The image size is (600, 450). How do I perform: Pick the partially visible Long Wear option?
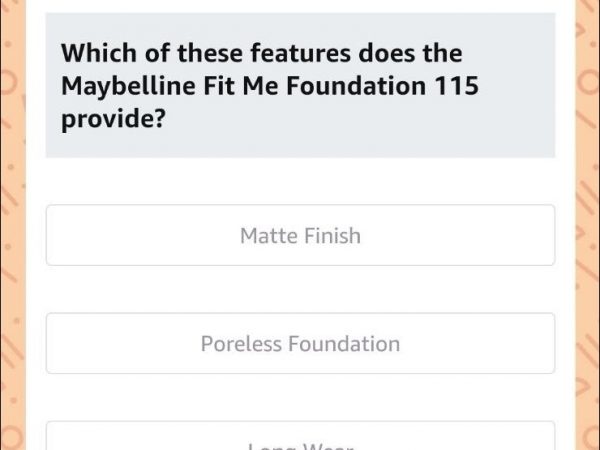(300, 442)
